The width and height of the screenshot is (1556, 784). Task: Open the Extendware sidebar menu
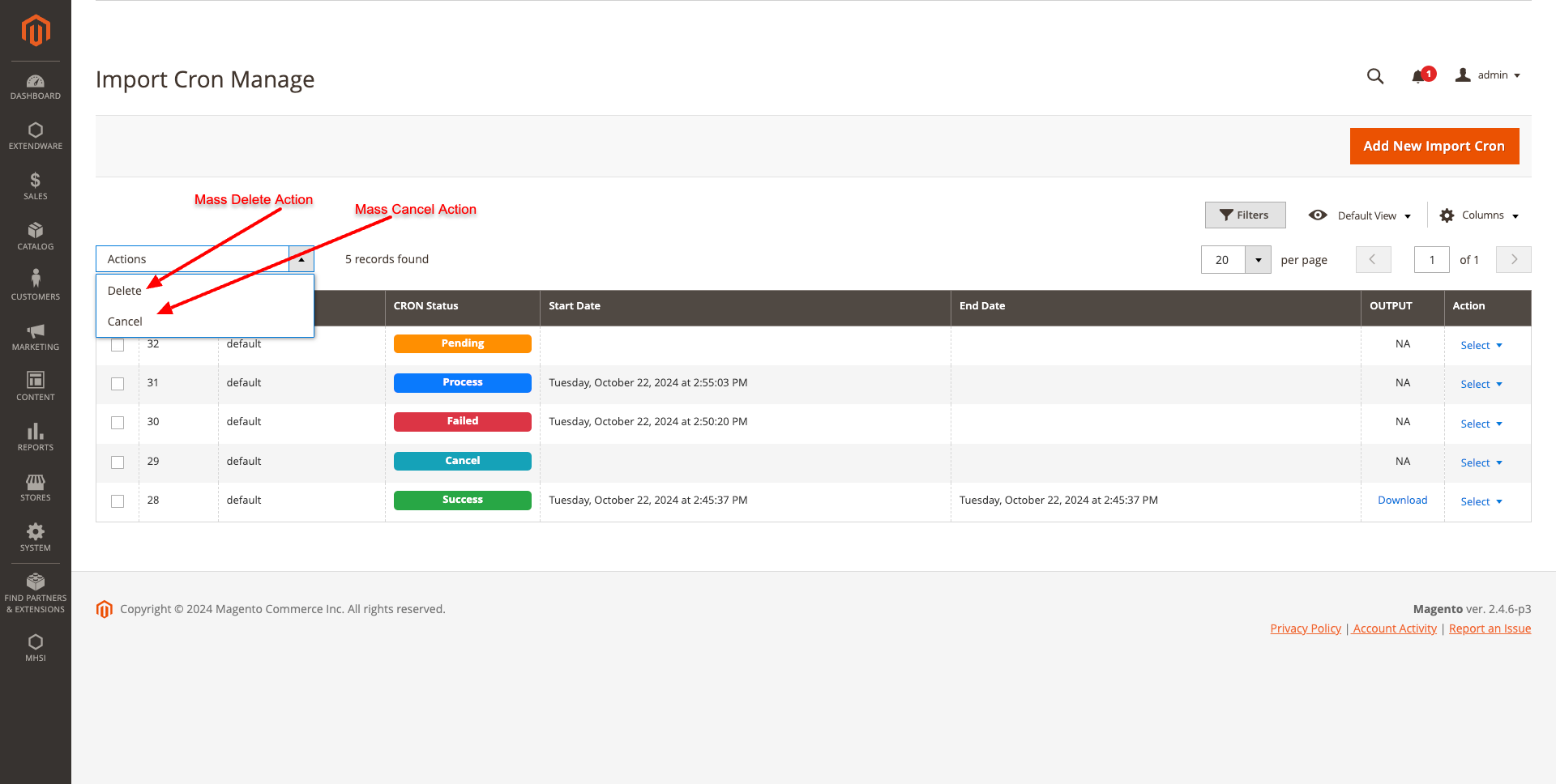[36, 136]
